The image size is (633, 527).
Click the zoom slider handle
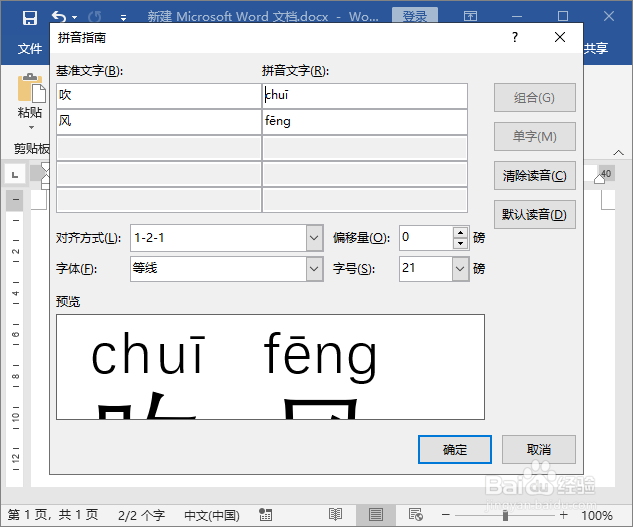(505, 515)
